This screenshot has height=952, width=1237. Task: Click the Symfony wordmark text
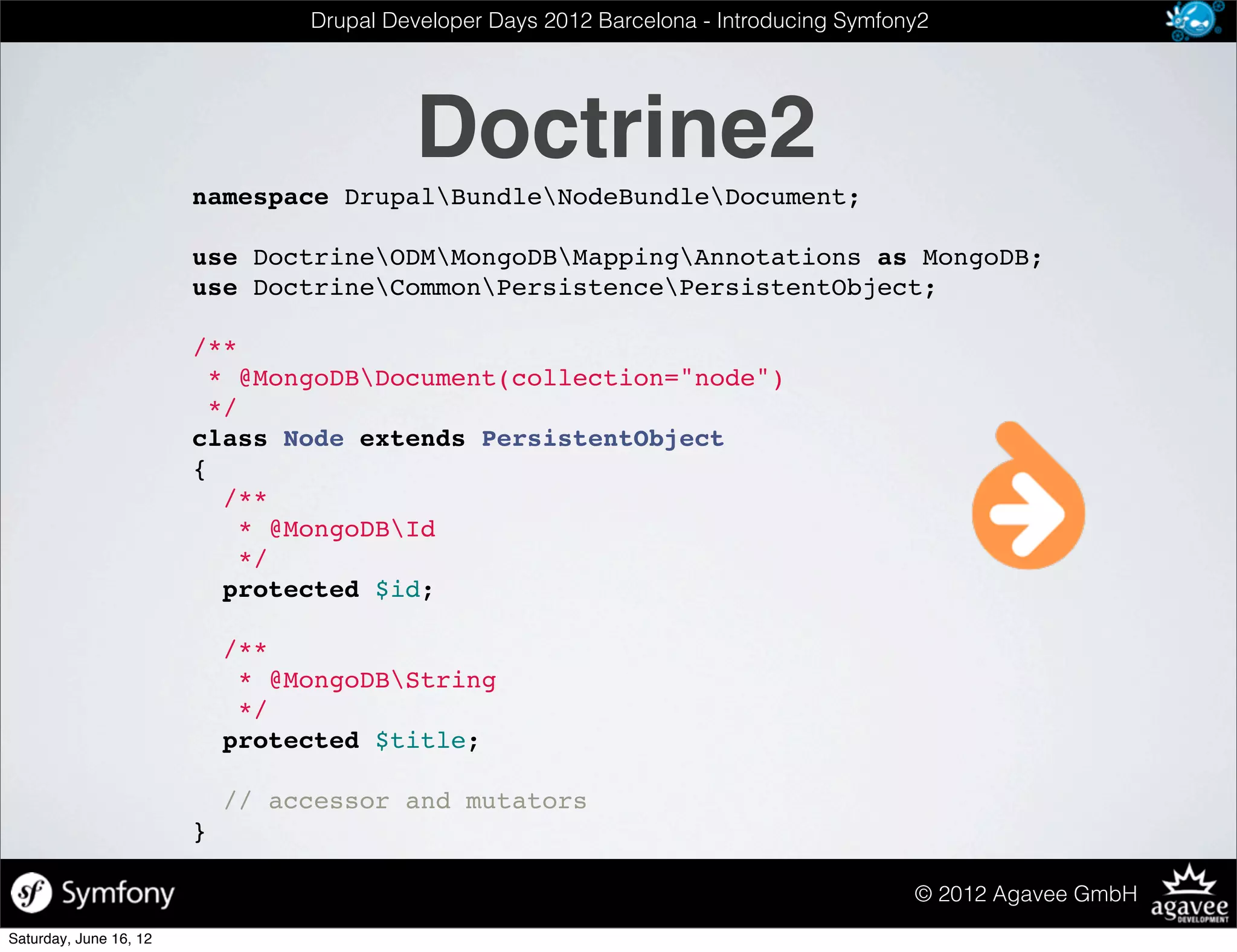tap(118, 894)
